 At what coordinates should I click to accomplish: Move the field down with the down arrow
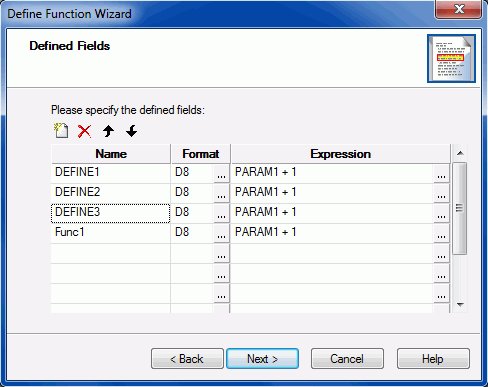(x=132, y=131)
